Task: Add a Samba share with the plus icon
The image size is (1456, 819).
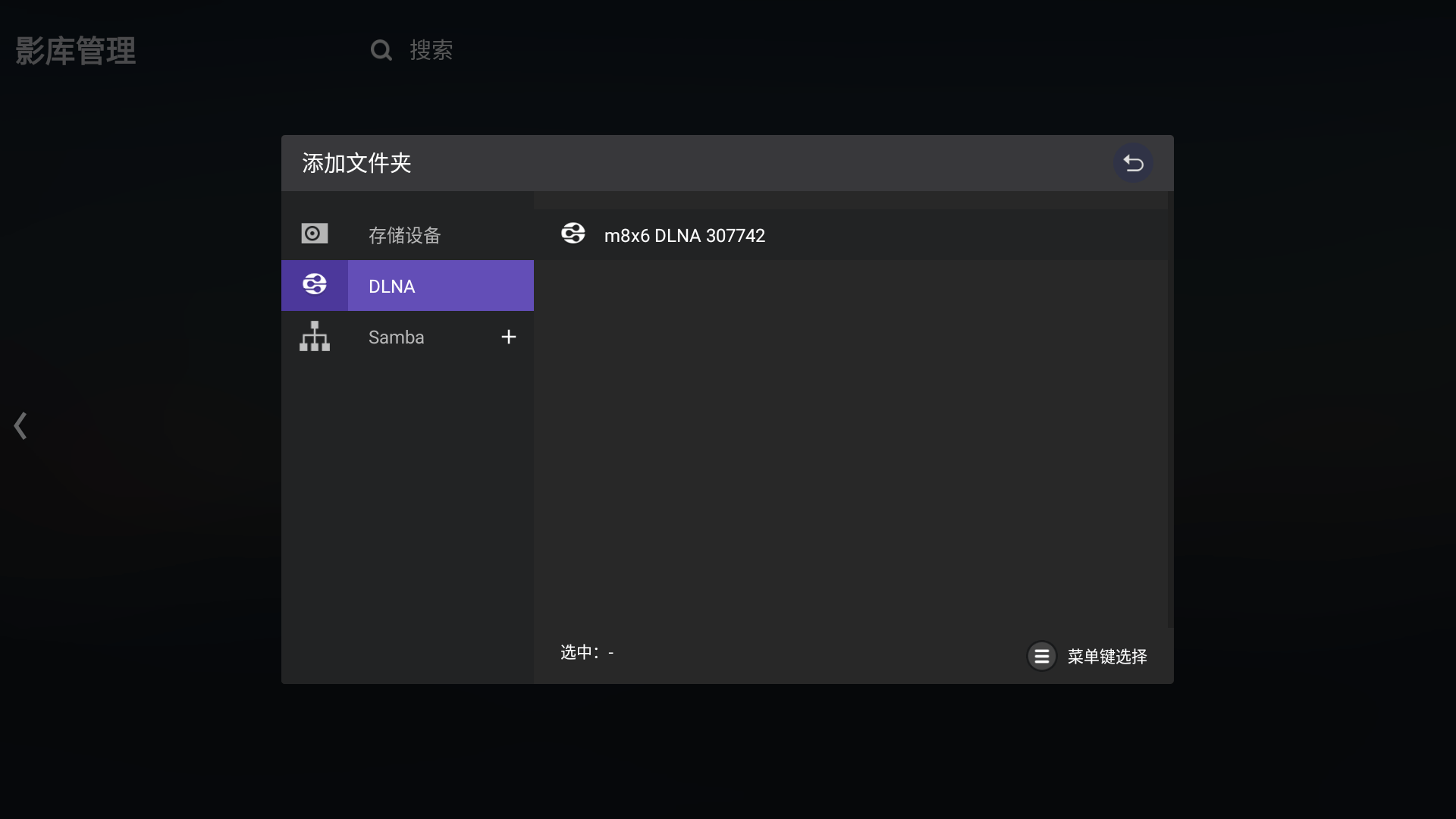Action: coord(509,337)
